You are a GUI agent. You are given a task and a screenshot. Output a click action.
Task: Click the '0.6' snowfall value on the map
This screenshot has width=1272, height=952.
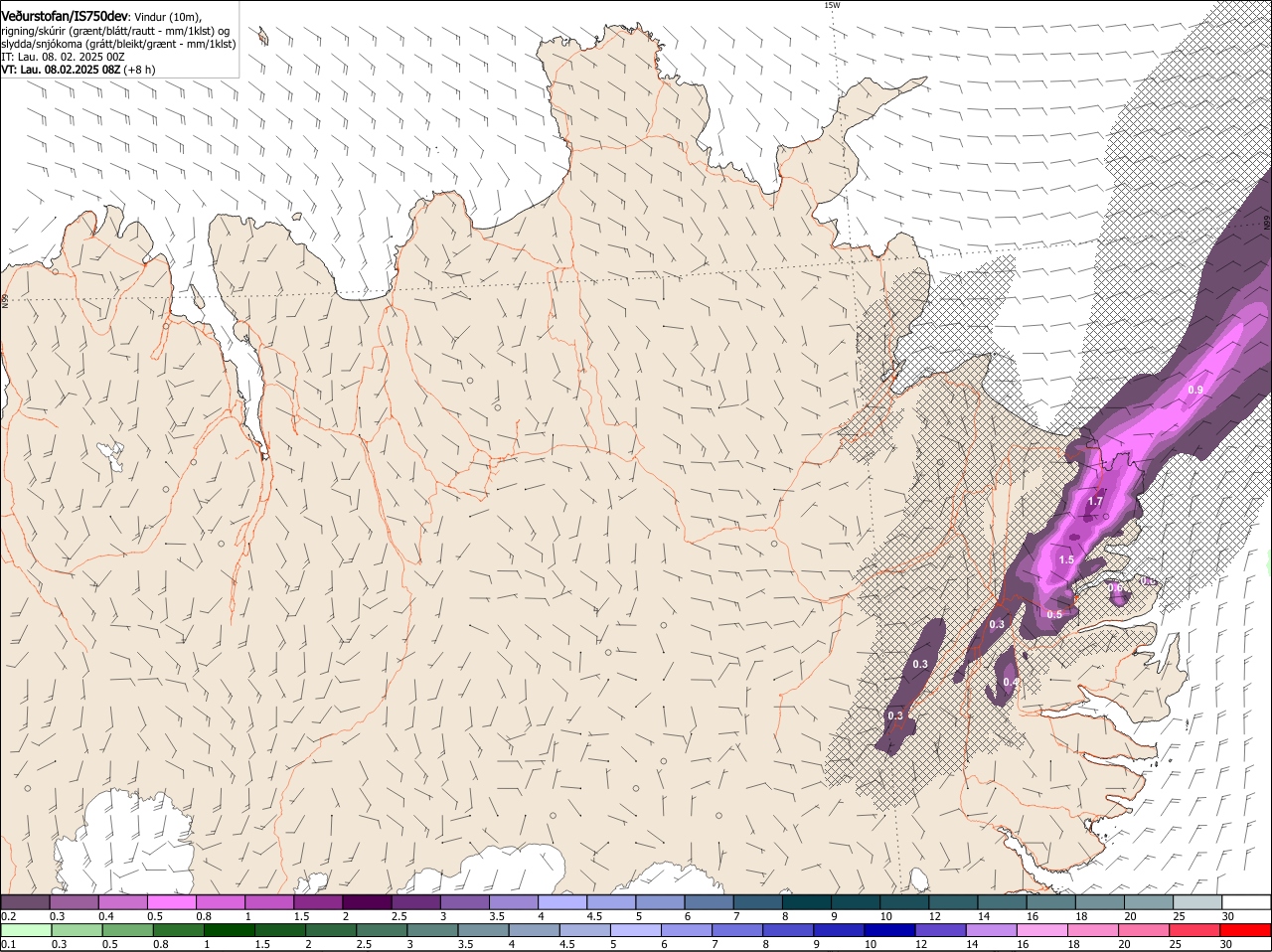[1115, 587]
